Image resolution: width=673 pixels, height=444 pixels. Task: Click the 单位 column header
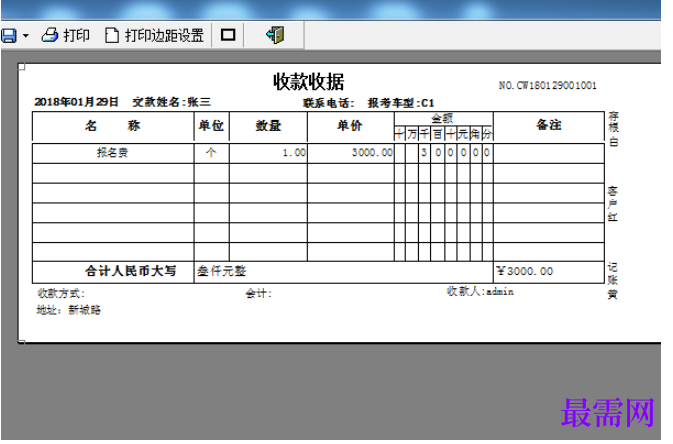tap(211, 126)
